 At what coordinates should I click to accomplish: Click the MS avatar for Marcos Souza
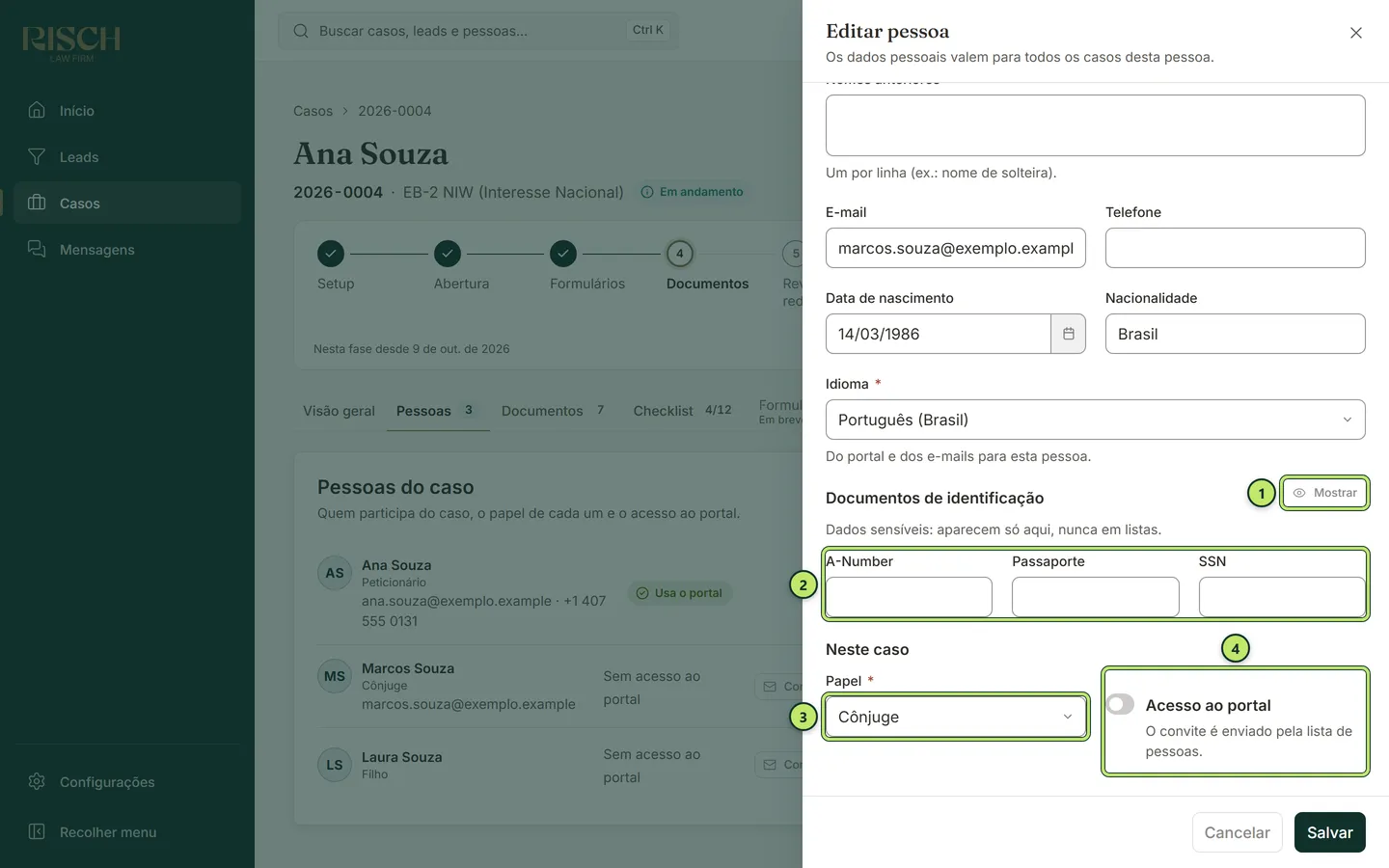click(335, 676)
